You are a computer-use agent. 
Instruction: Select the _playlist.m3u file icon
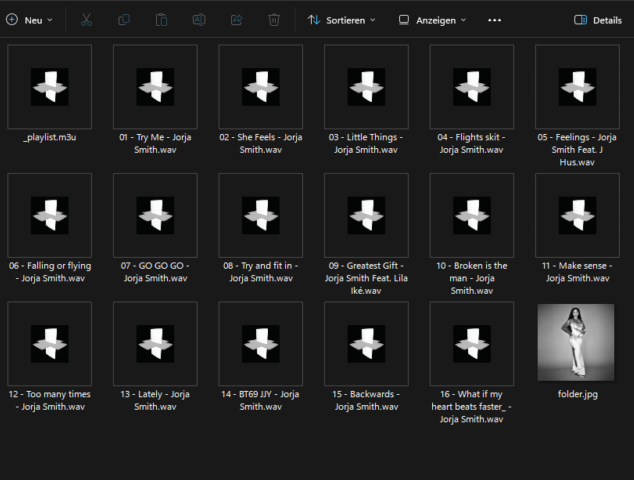pos(49,87)
